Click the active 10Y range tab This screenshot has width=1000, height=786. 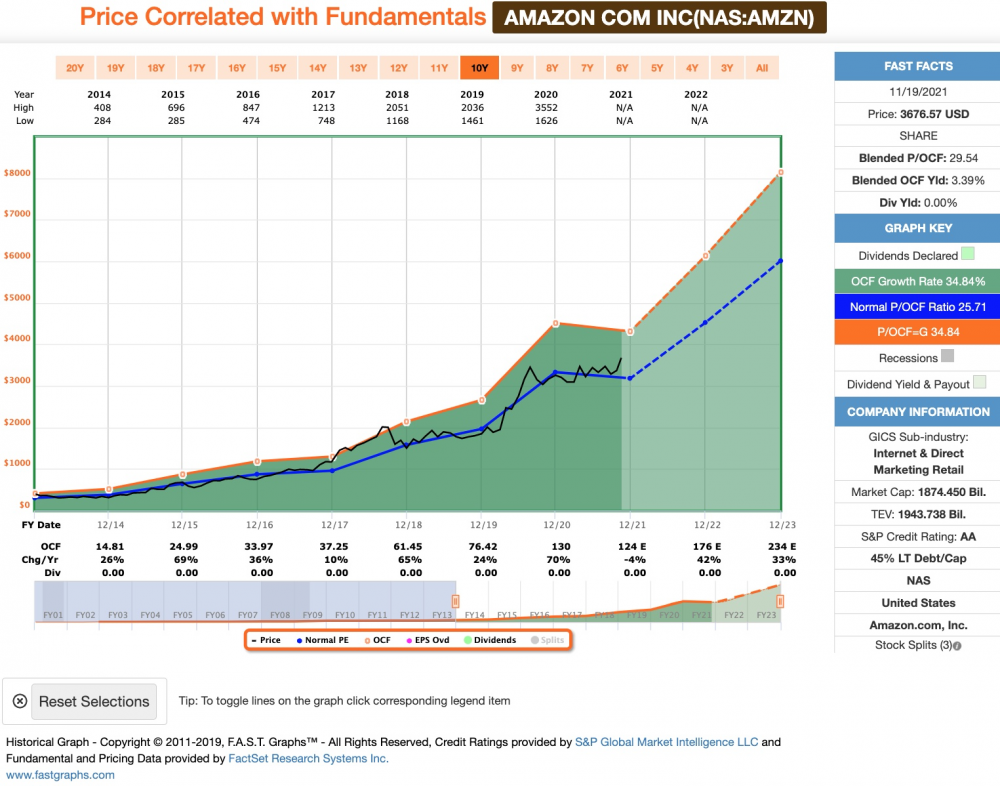[x=480, y=68]
